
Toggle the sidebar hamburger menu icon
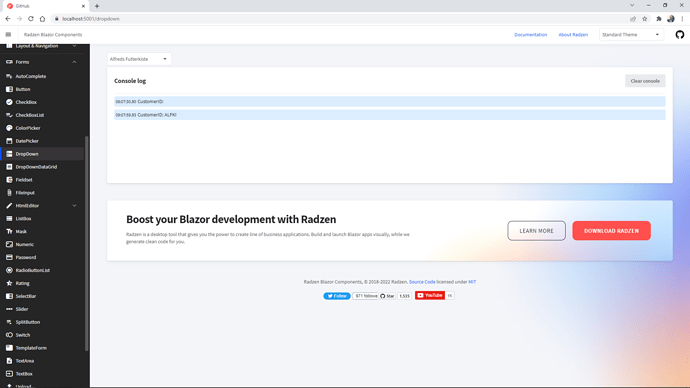[x=8, y=34]
